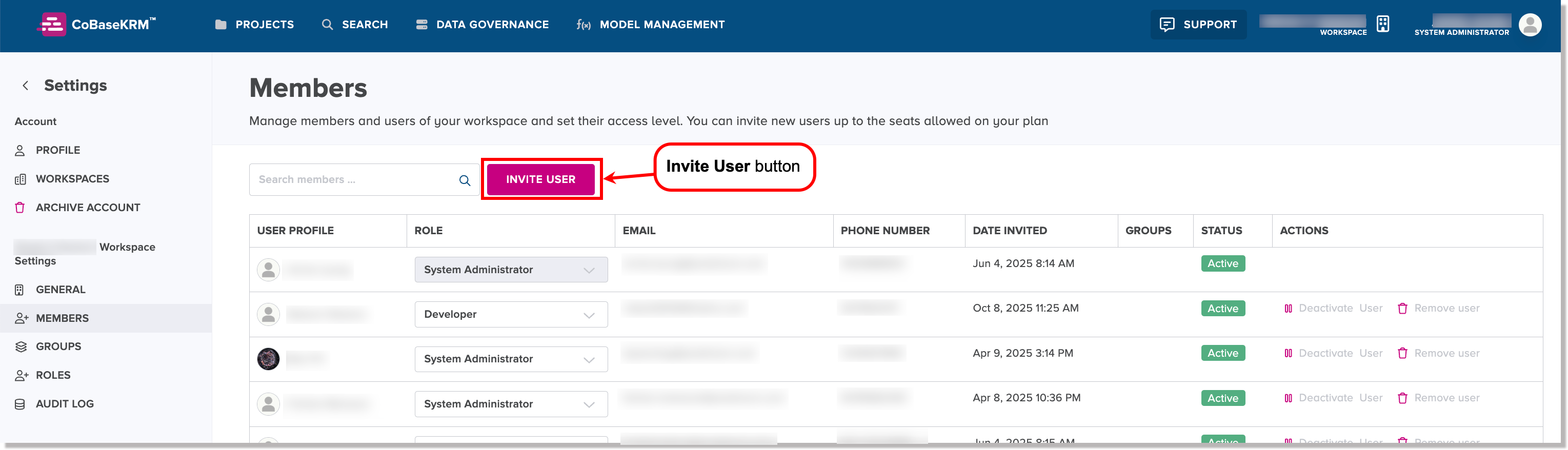Screen dimensions: 1568x450
Task: Click the workspace building icon
Action: 1383,24
